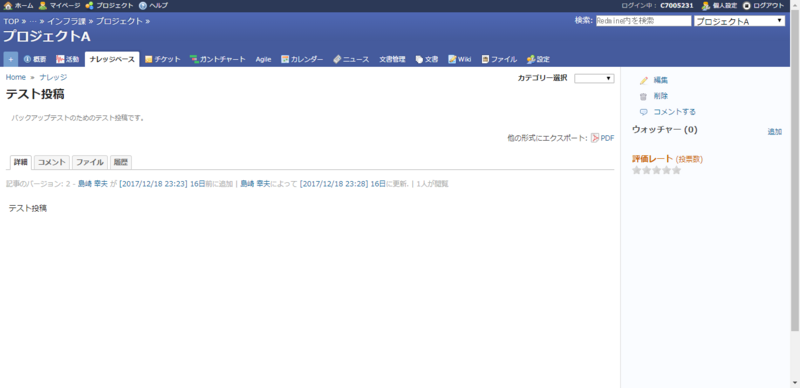Rate article with third star

click(x=657, y=171)
